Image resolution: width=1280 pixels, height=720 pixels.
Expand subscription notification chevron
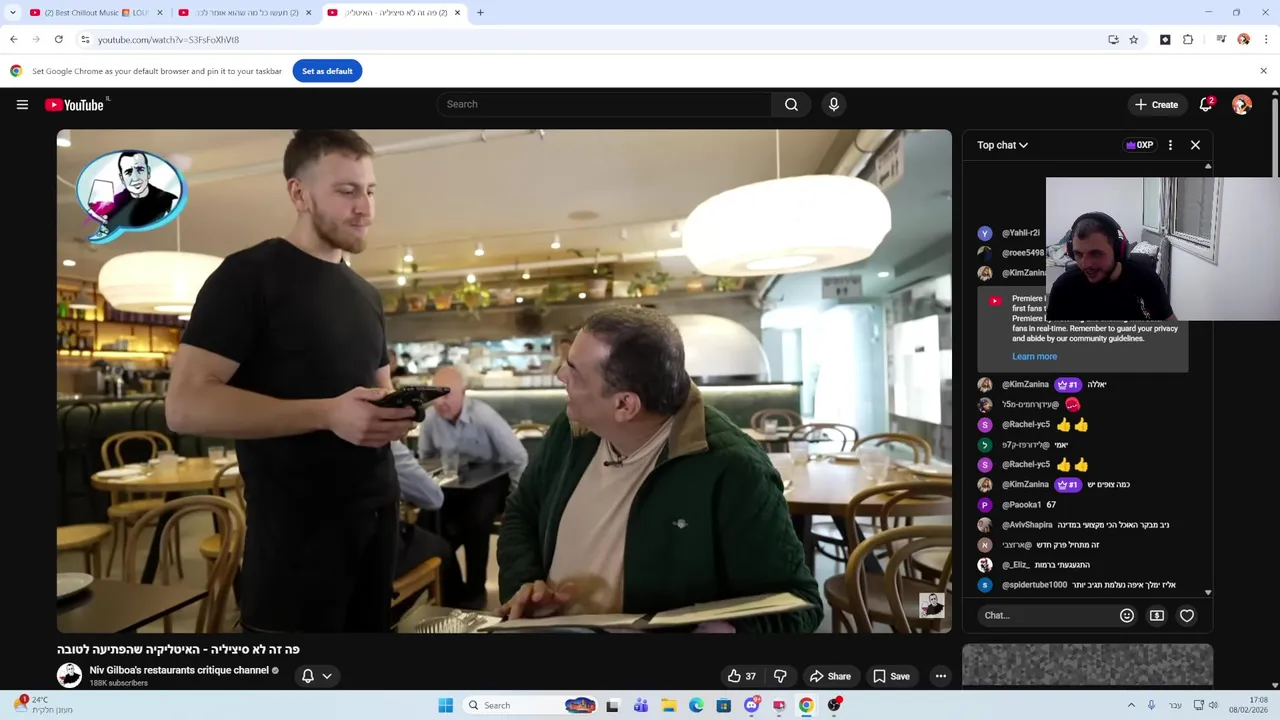click(x=327, y=676)
